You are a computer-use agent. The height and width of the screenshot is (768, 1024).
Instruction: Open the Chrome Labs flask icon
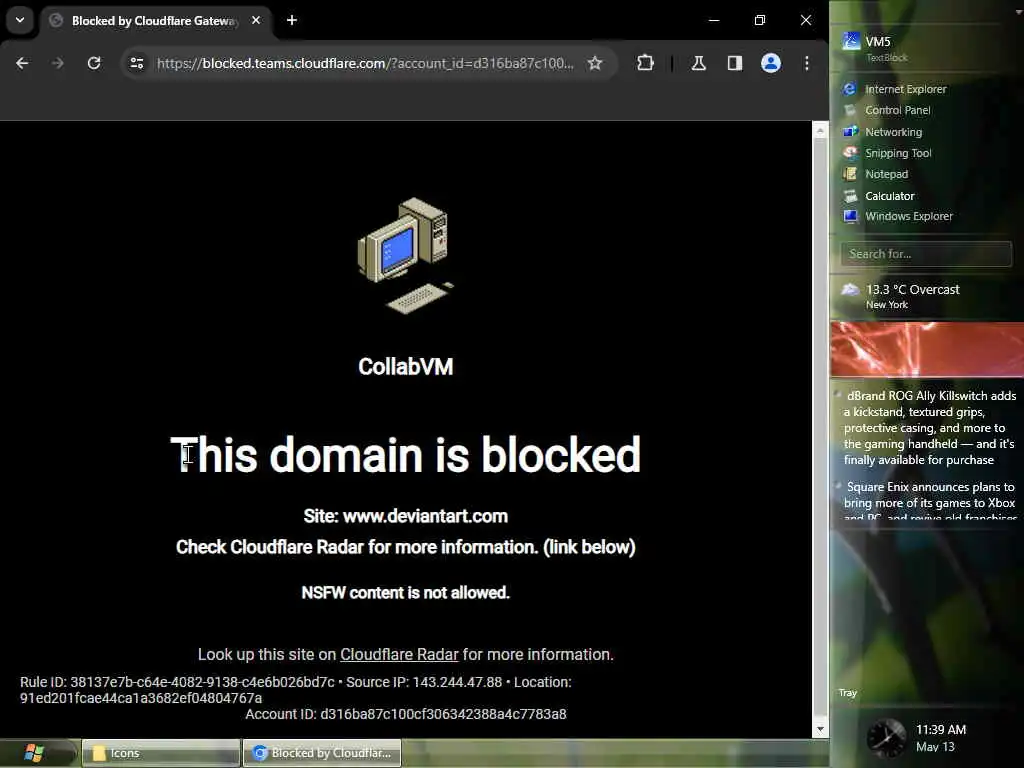[x=698, y=63]
